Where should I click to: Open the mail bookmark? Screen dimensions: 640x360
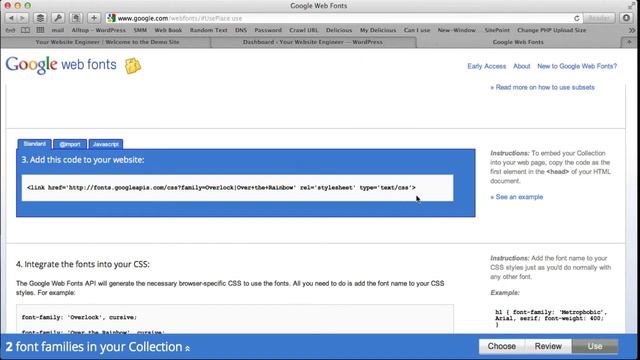tap(58, 30)
